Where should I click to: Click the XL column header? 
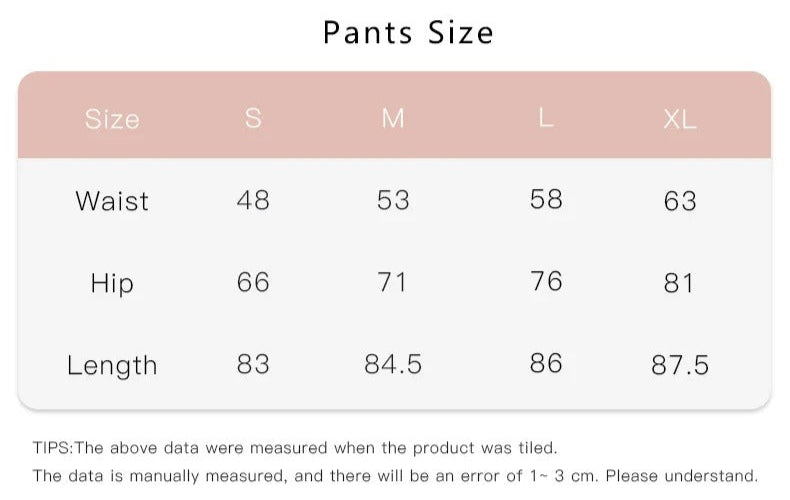680,119
